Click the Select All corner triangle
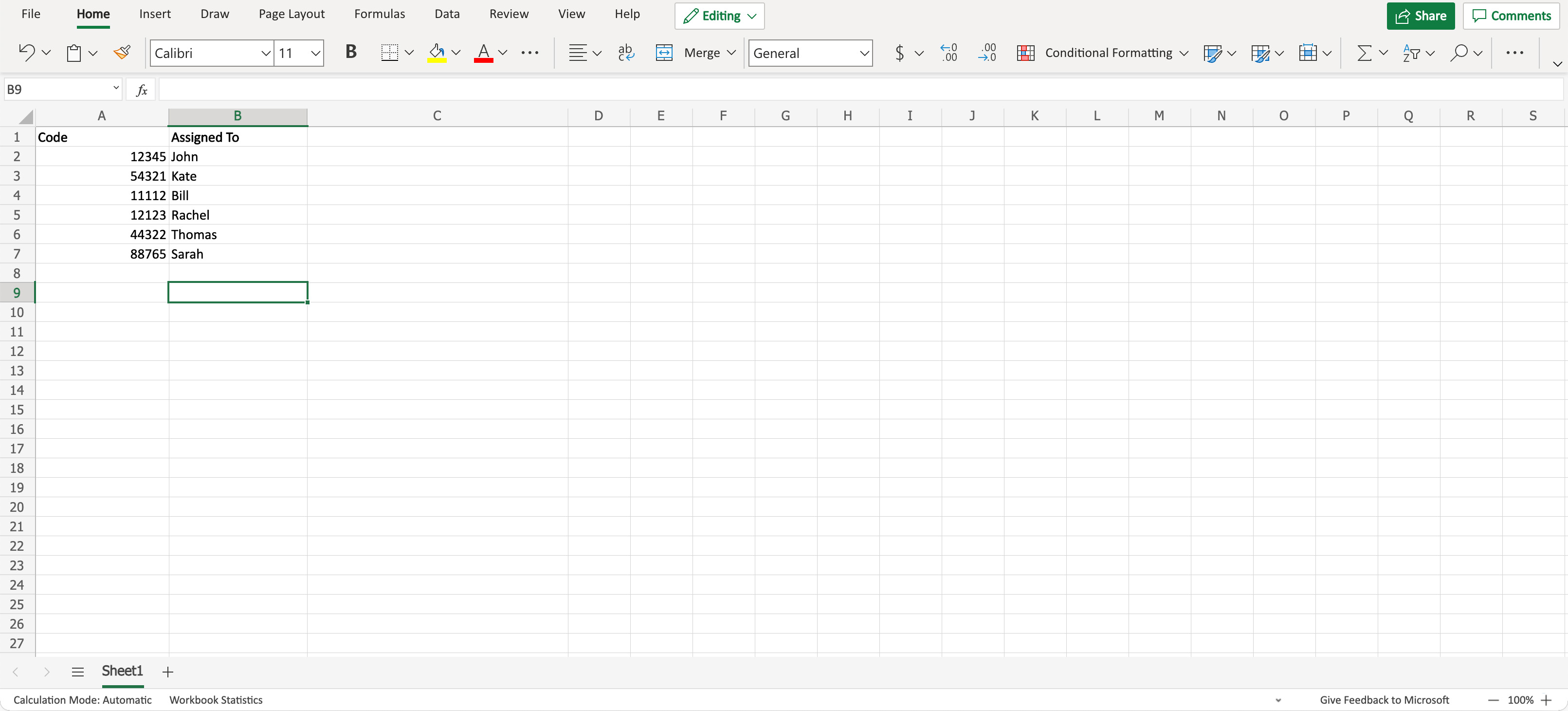The image size is (1568, 711). (26, 117)
